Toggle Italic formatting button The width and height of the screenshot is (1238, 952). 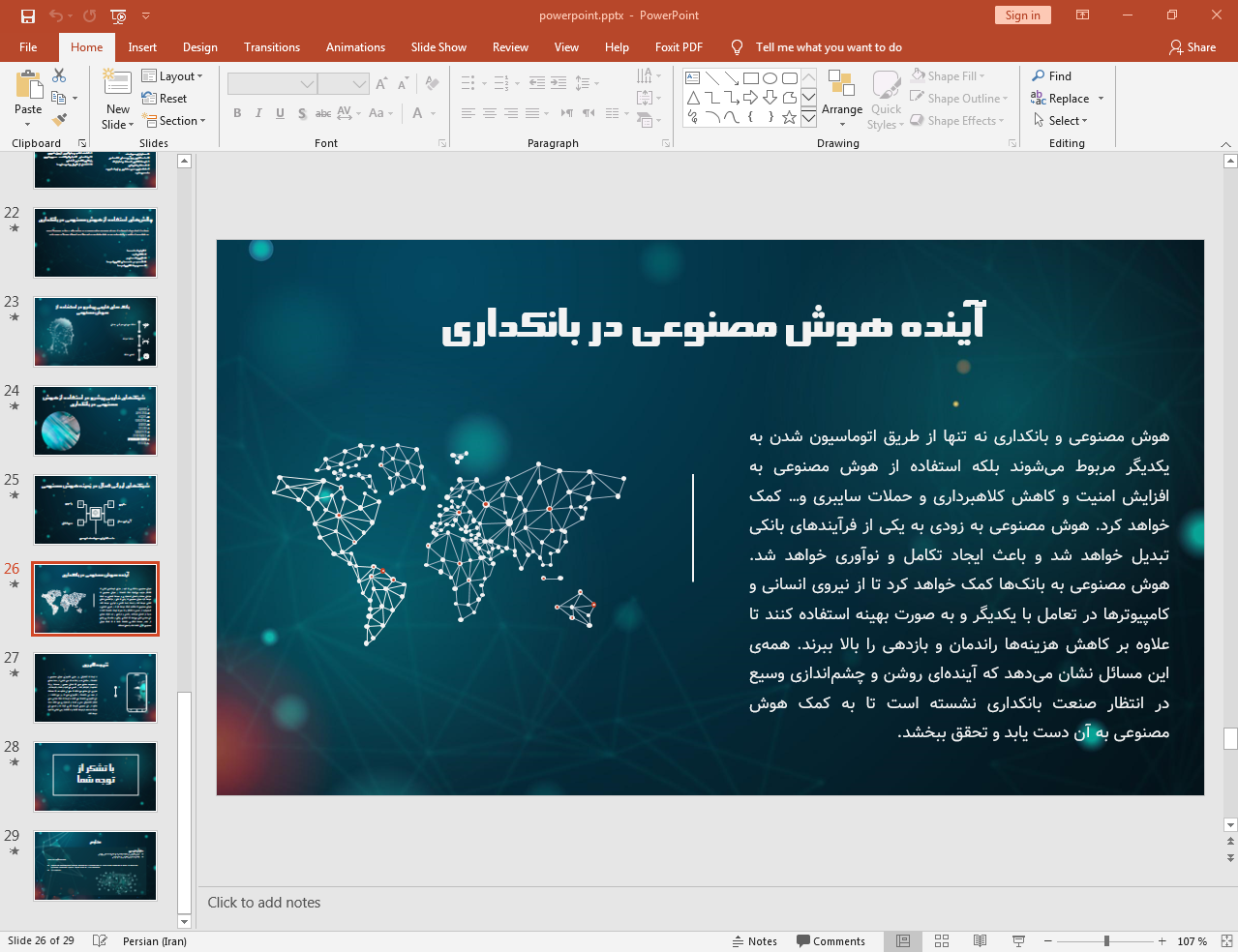(x=258, y=113)
